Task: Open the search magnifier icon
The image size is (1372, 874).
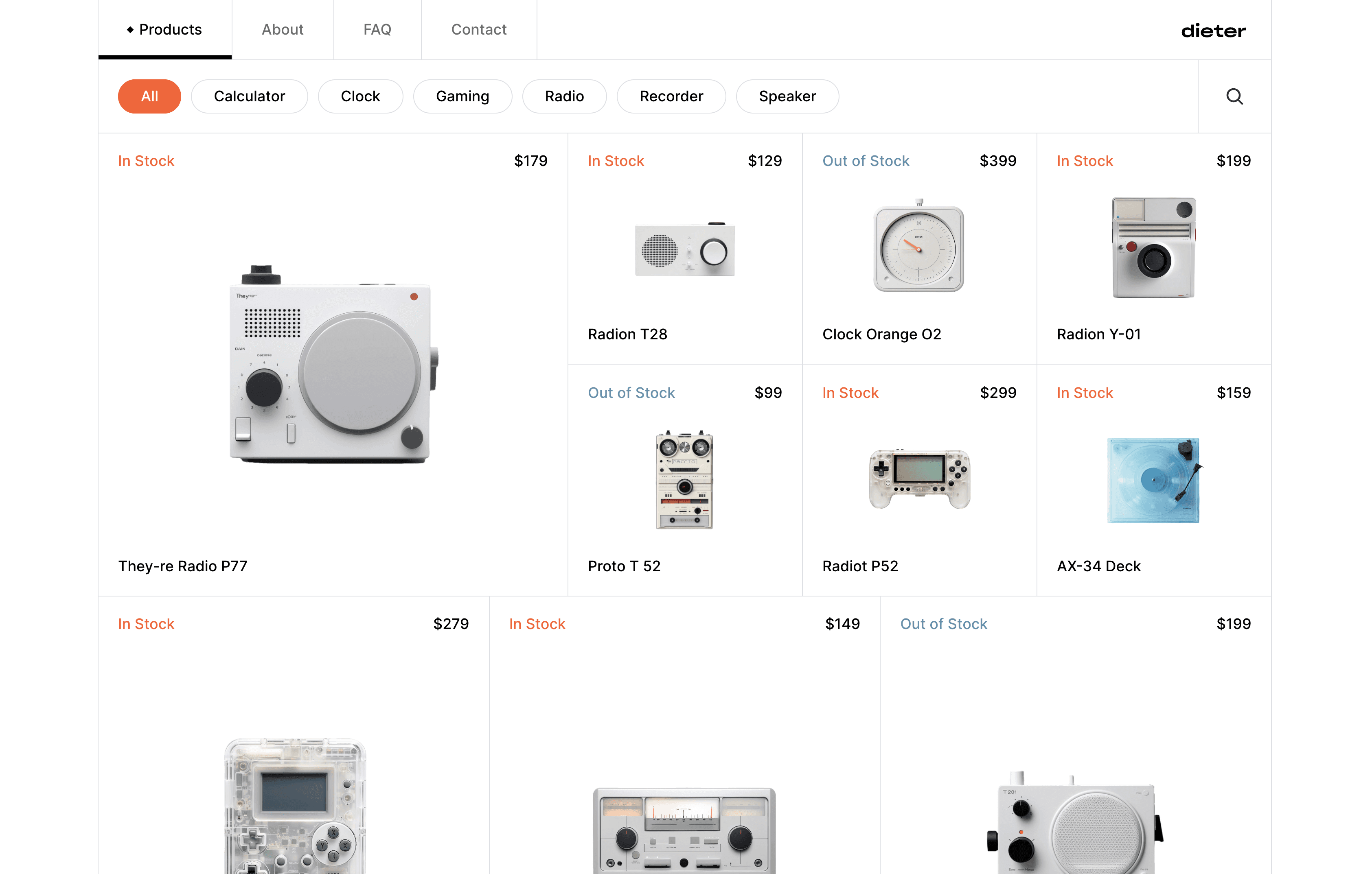Action: [x=1234, y=96]
